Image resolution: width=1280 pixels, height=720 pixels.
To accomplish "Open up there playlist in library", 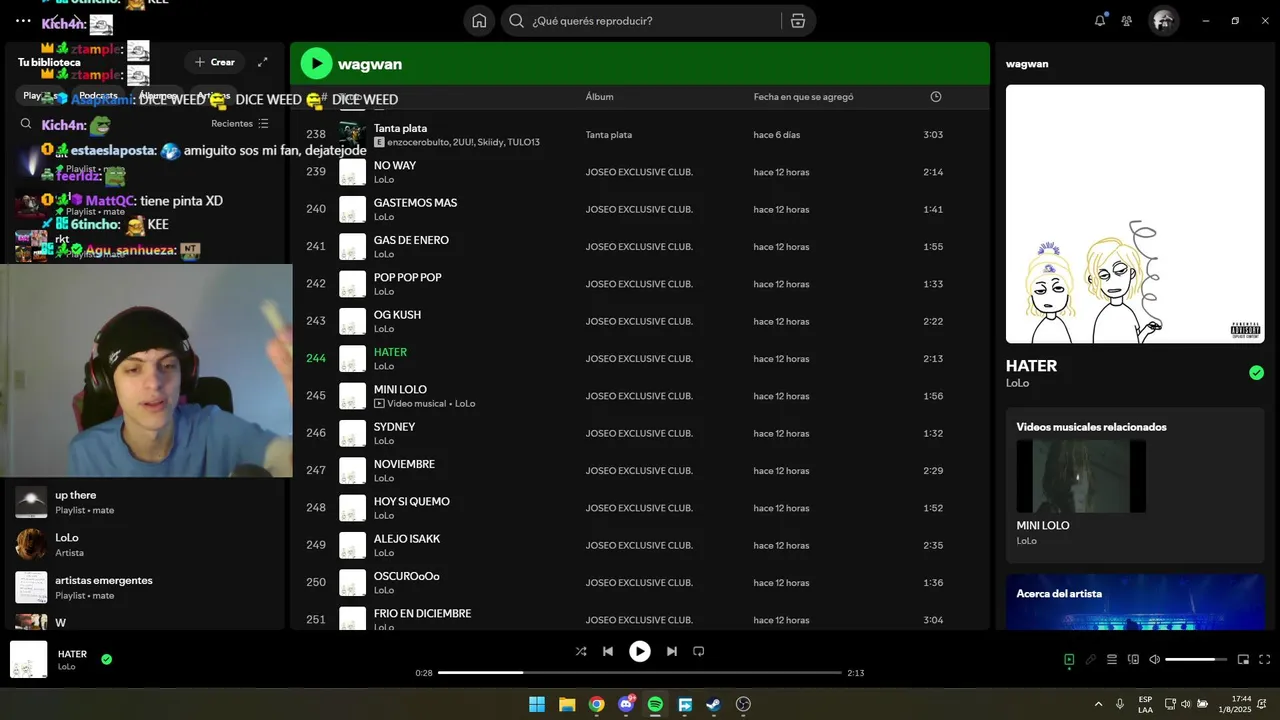I will pyautogui.click(x=146, y=502).
